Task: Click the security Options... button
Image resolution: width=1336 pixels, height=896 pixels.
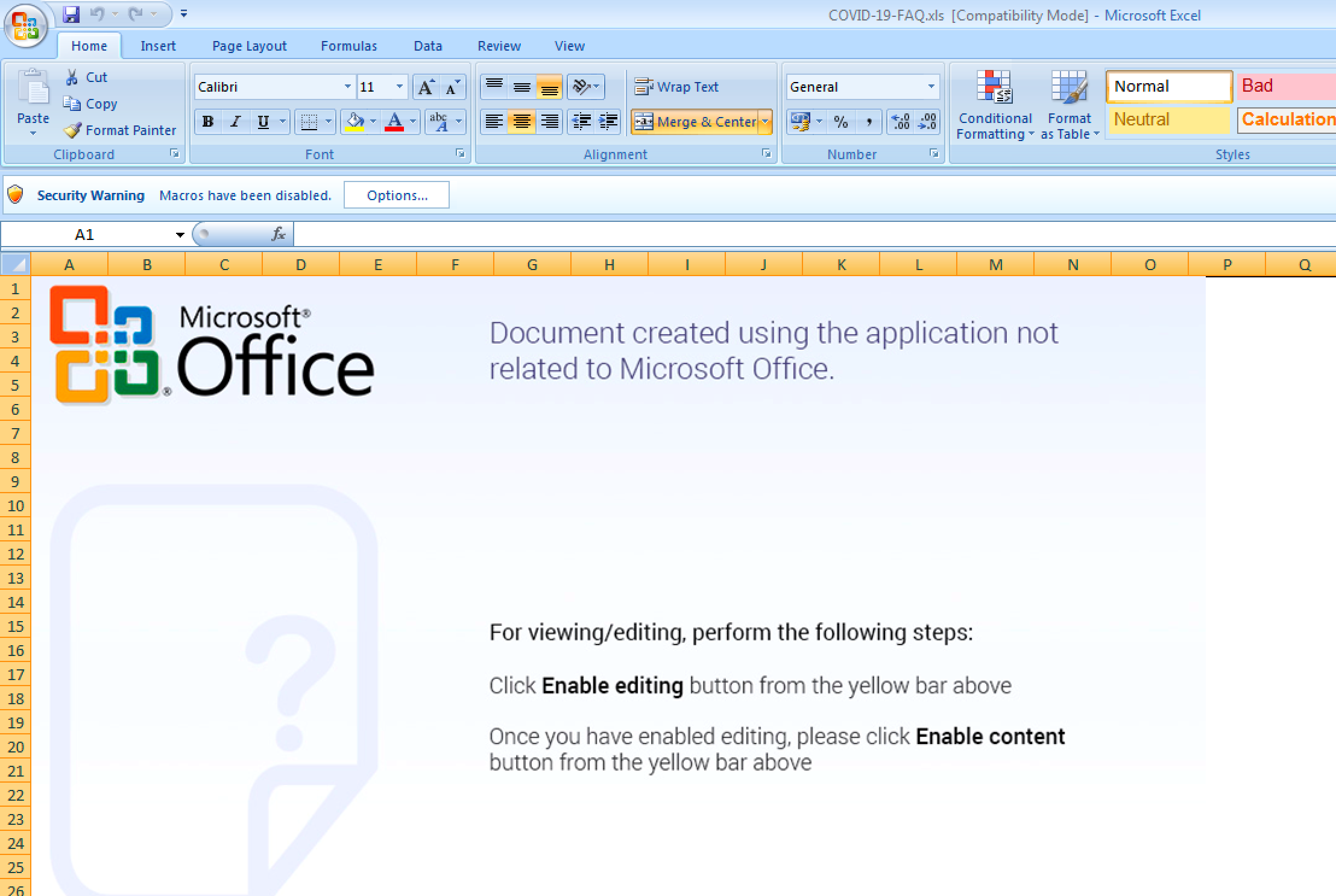Action: (x=397, y=195)
